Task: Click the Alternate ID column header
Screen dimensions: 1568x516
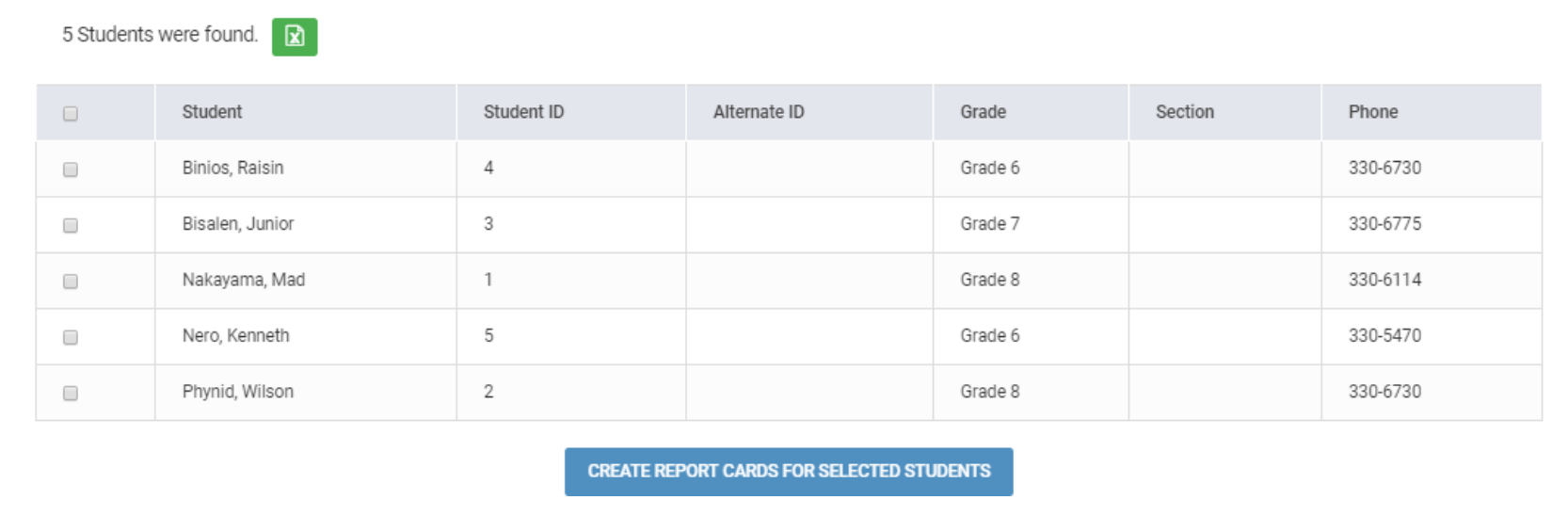Action: [759, 112]
